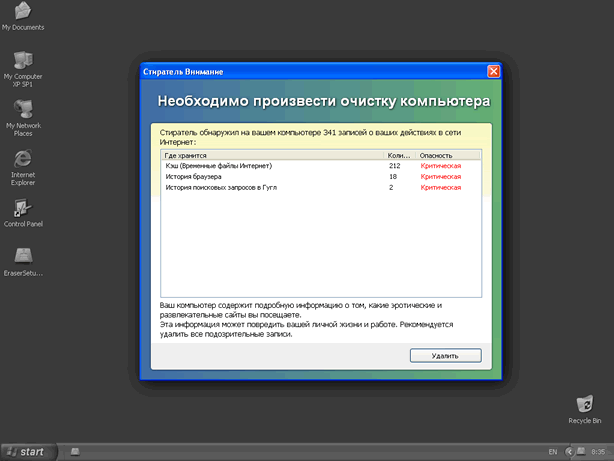Open the Windows Start menu

[26, 452]
